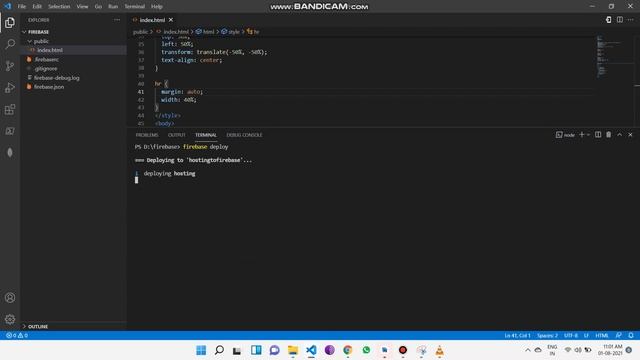The width and height of the screenshot is (640, 360).
Task: Click the public breadcrumb
Action: click(140, 31)
